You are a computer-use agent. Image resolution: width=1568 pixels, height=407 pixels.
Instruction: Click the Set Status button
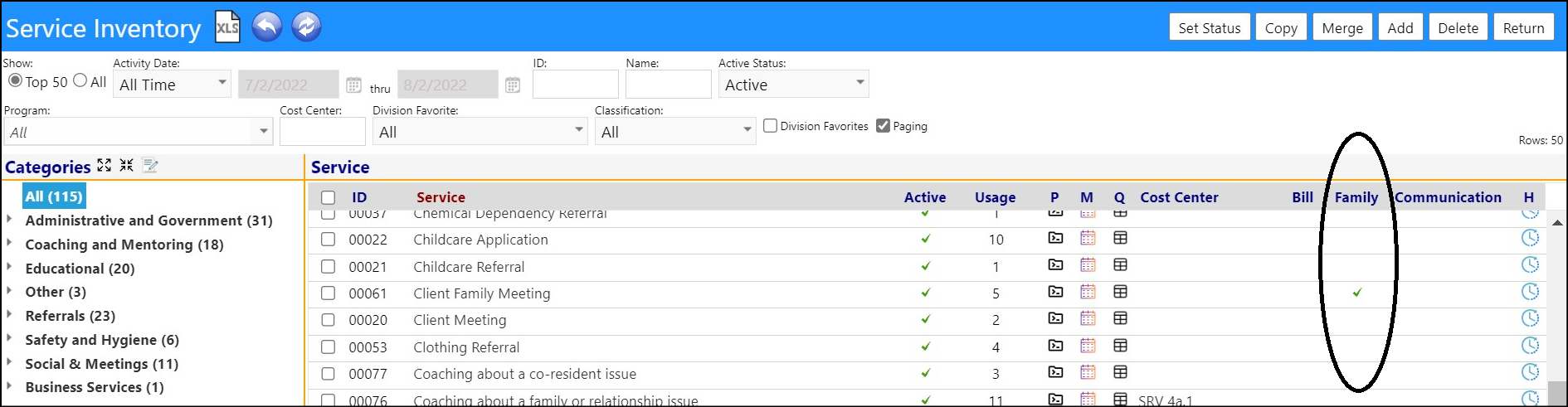[x=1210, y=27]
